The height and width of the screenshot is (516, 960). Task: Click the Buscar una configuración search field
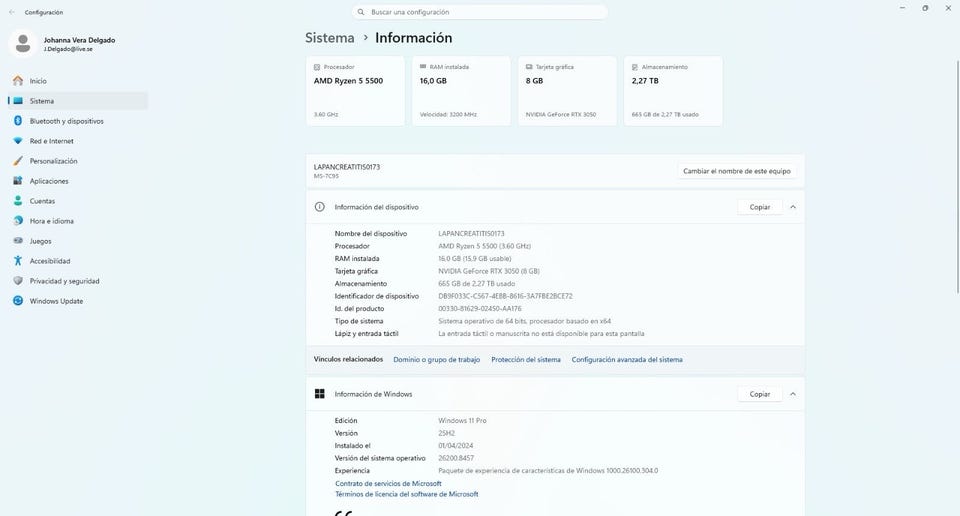click(479, 12)
